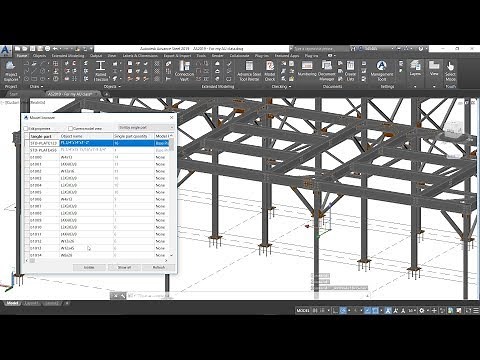
Task: Click the Type a keyword or phrase search box
Action: [x=318, y=49]
